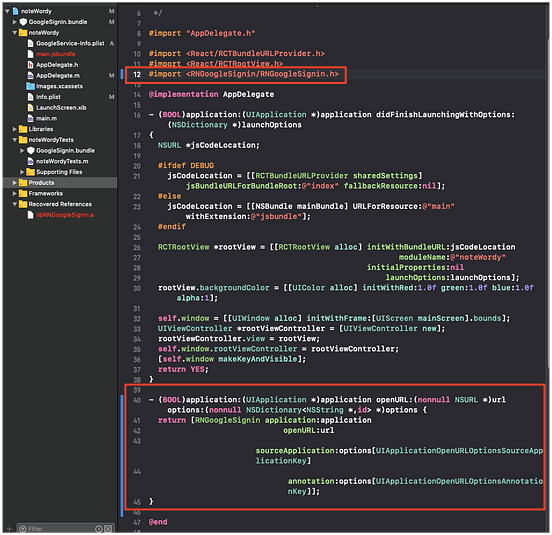Expand the Products folder
The height and width of the screenshot is (535, 552).
click(14, 183)
